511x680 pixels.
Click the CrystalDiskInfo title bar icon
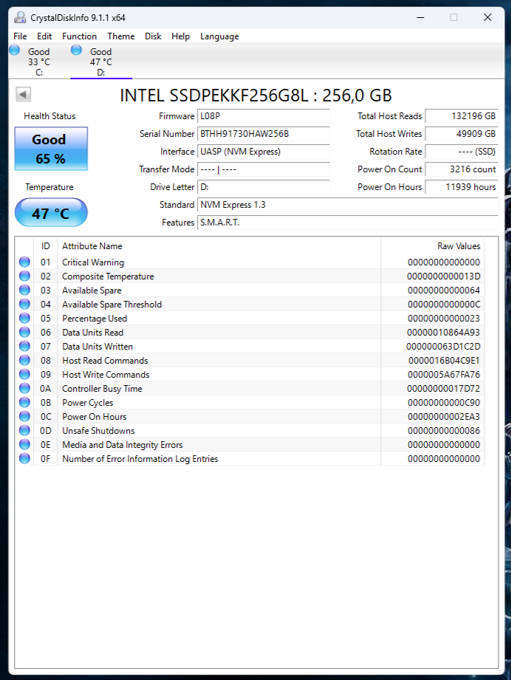[x=20, y=17]
